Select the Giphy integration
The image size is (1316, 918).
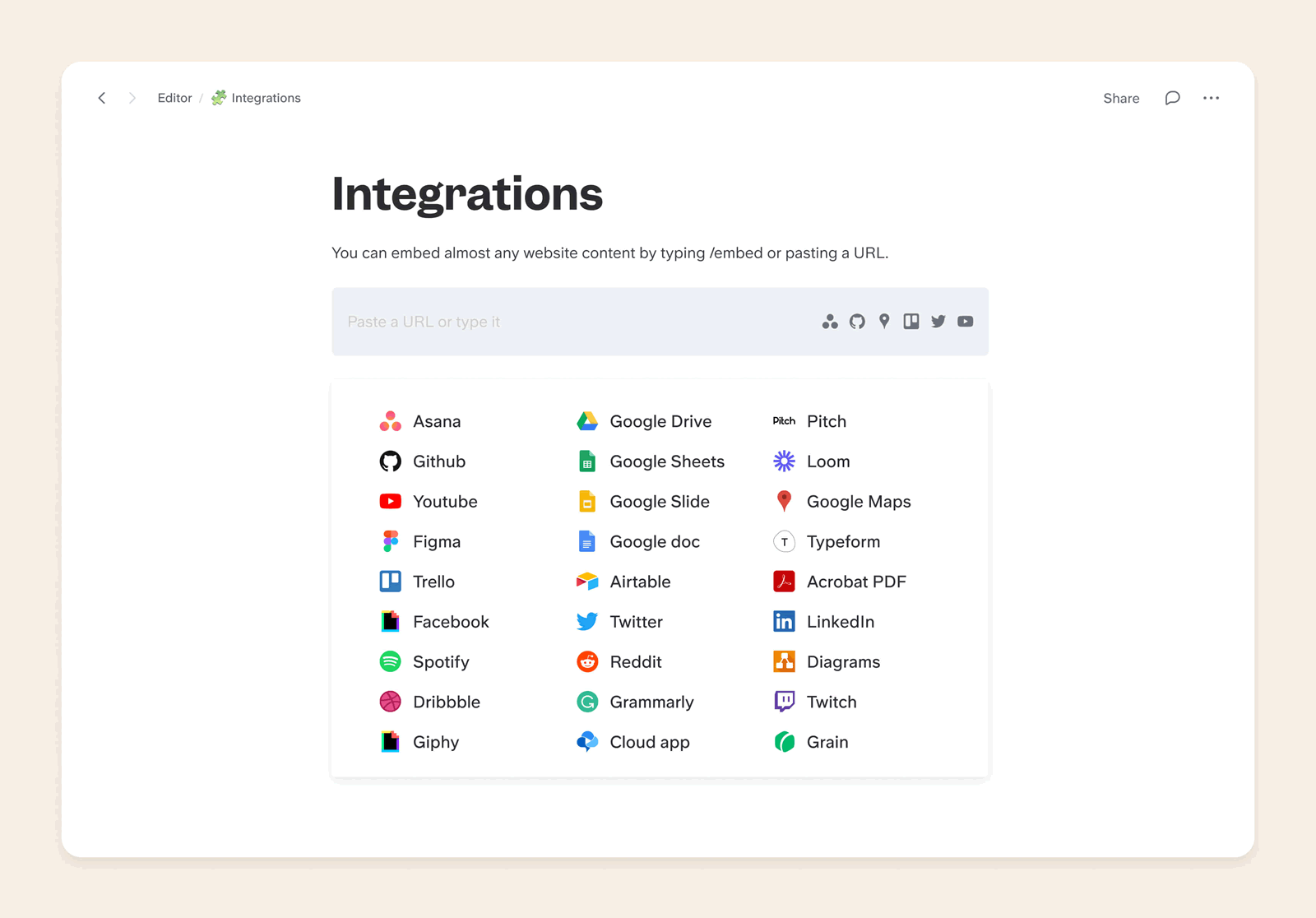tap(419, 742)
